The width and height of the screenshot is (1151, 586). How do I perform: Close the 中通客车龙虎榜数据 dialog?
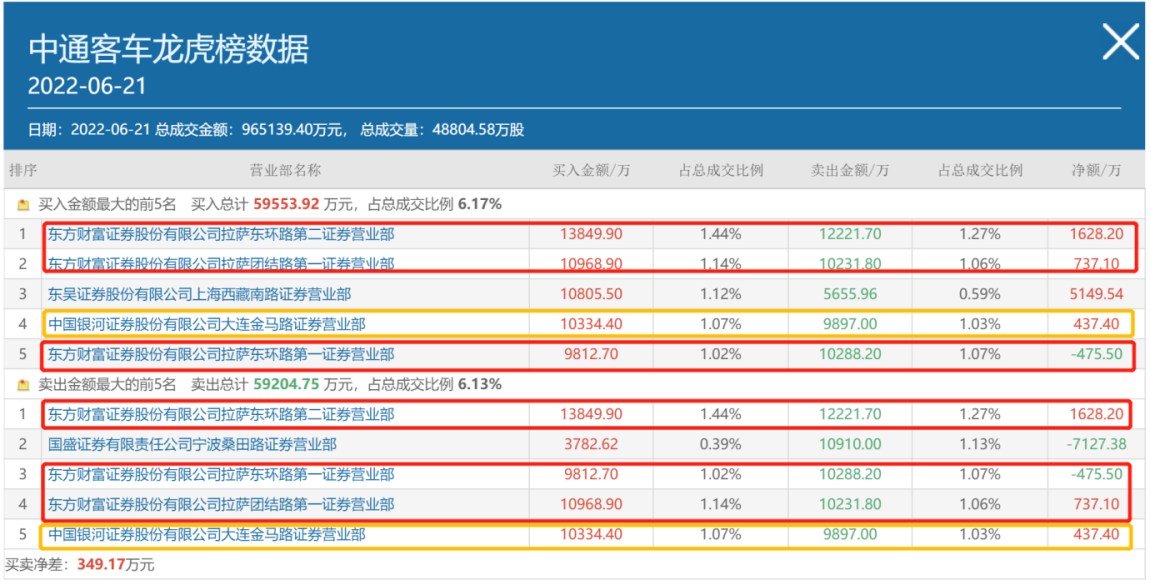[1121, 42]
